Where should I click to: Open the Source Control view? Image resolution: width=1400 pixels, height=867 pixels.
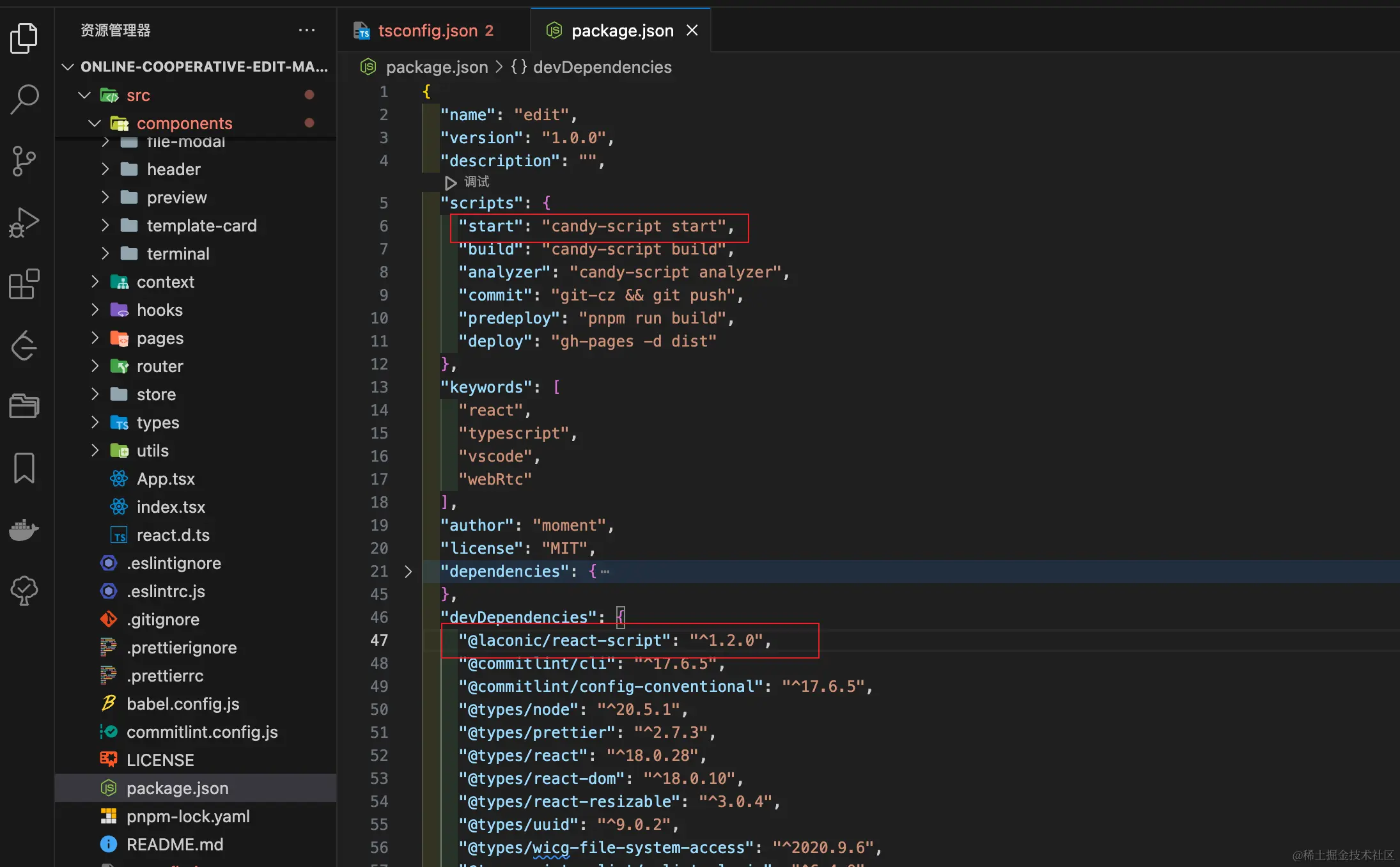(x=24, y=161)
